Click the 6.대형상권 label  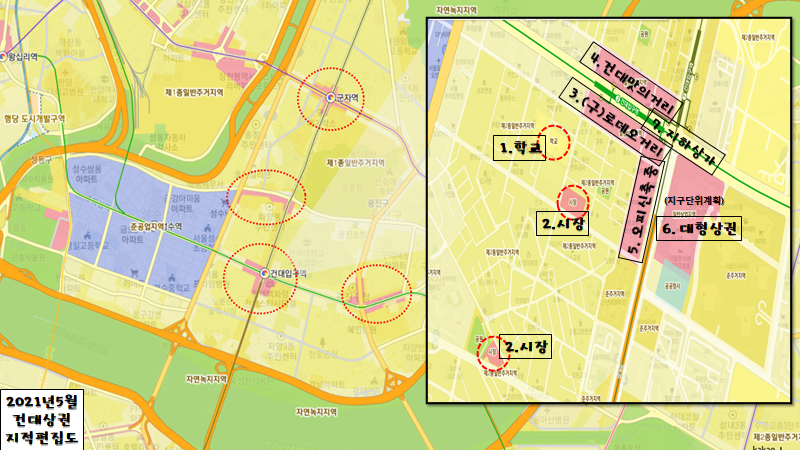[698, 228]
